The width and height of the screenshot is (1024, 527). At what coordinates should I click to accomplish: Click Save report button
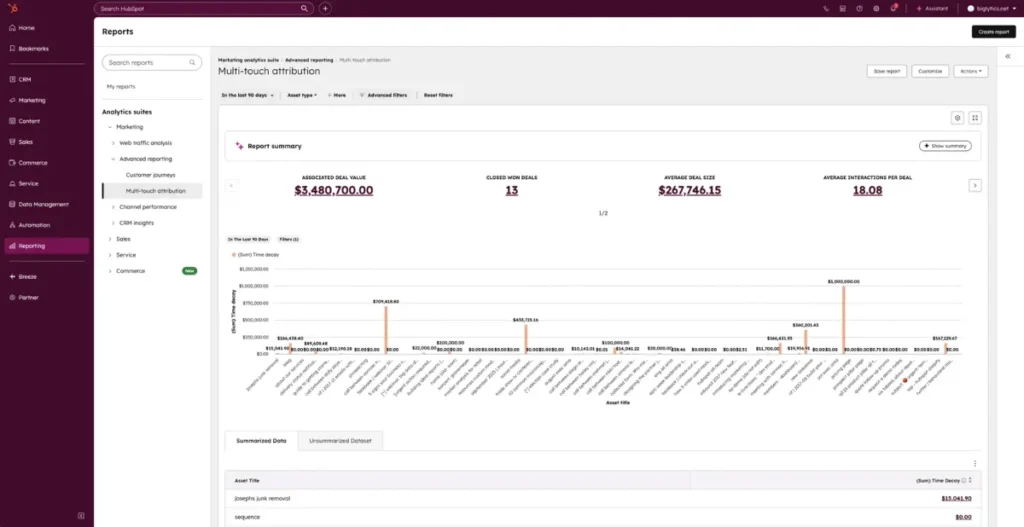(x=887, y=71)
